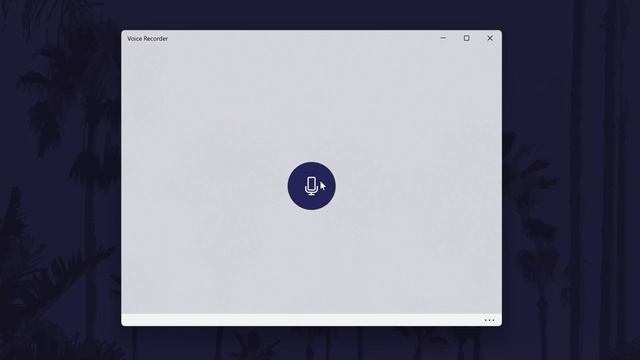640x360 pixels.
Task: Maximize the Voice Recorder window
Action: [x=467, y=38]
